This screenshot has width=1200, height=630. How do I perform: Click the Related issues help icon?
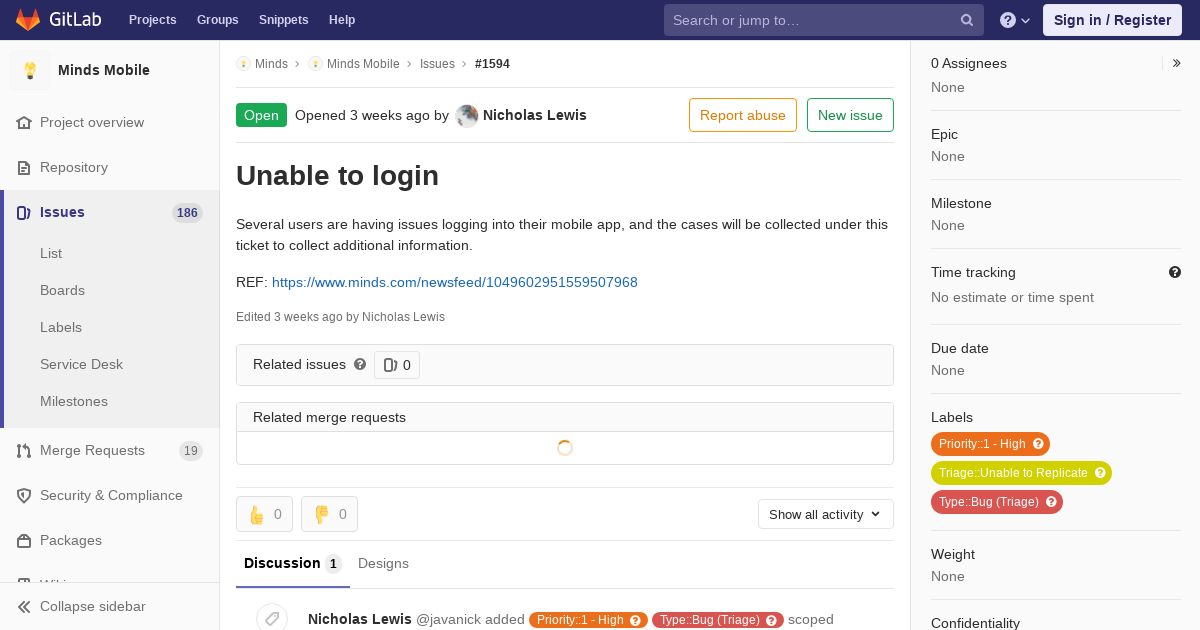(x=360, y=364)
